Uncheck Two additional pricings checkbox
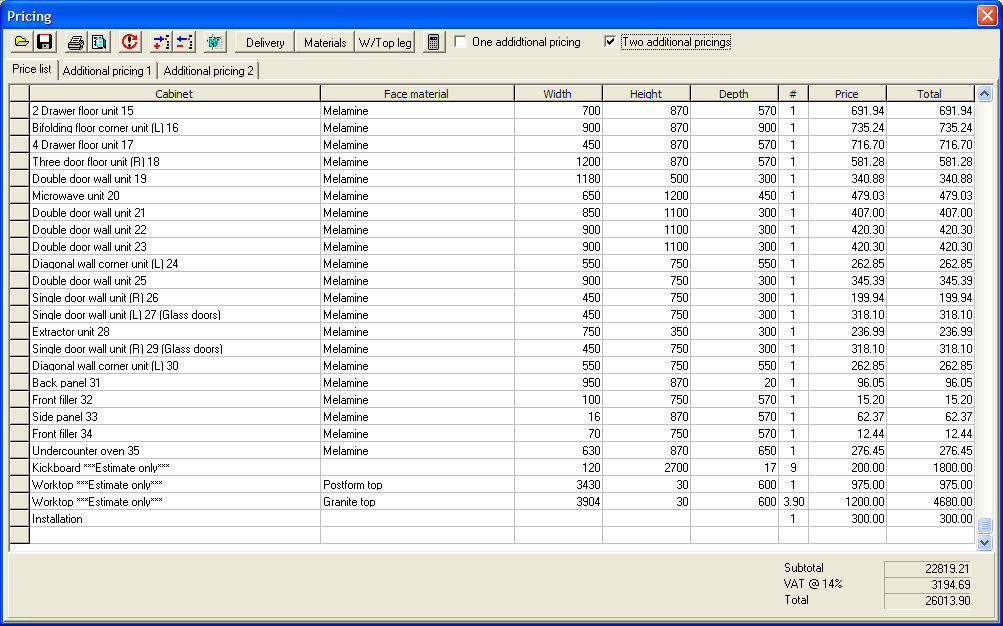The width and height of the screenshot is (1003, 626). click(610, 42)
